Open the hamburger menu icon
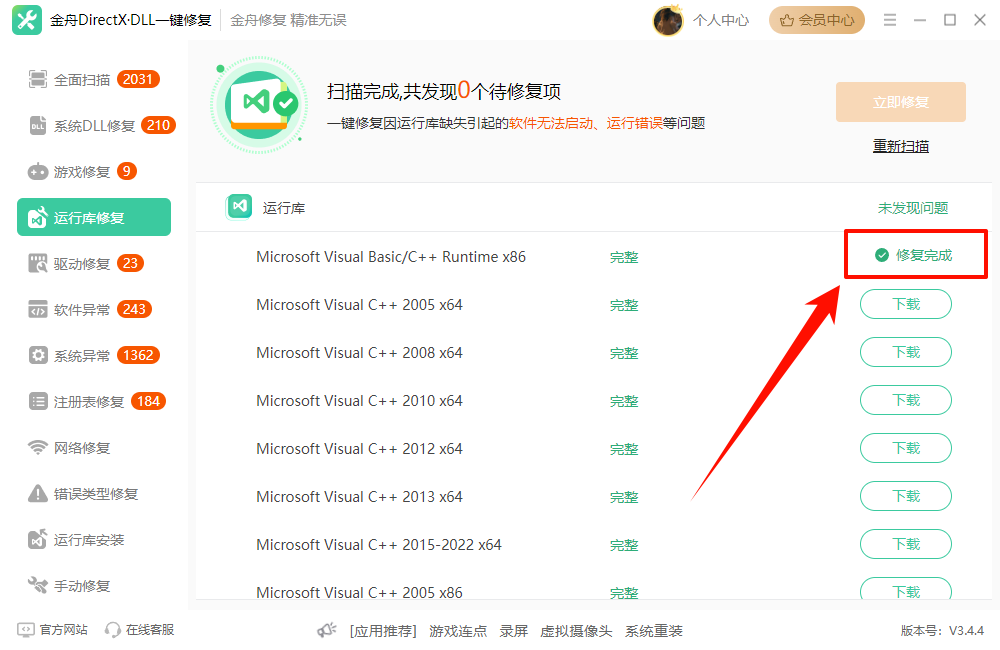 [x=890, y=20]
